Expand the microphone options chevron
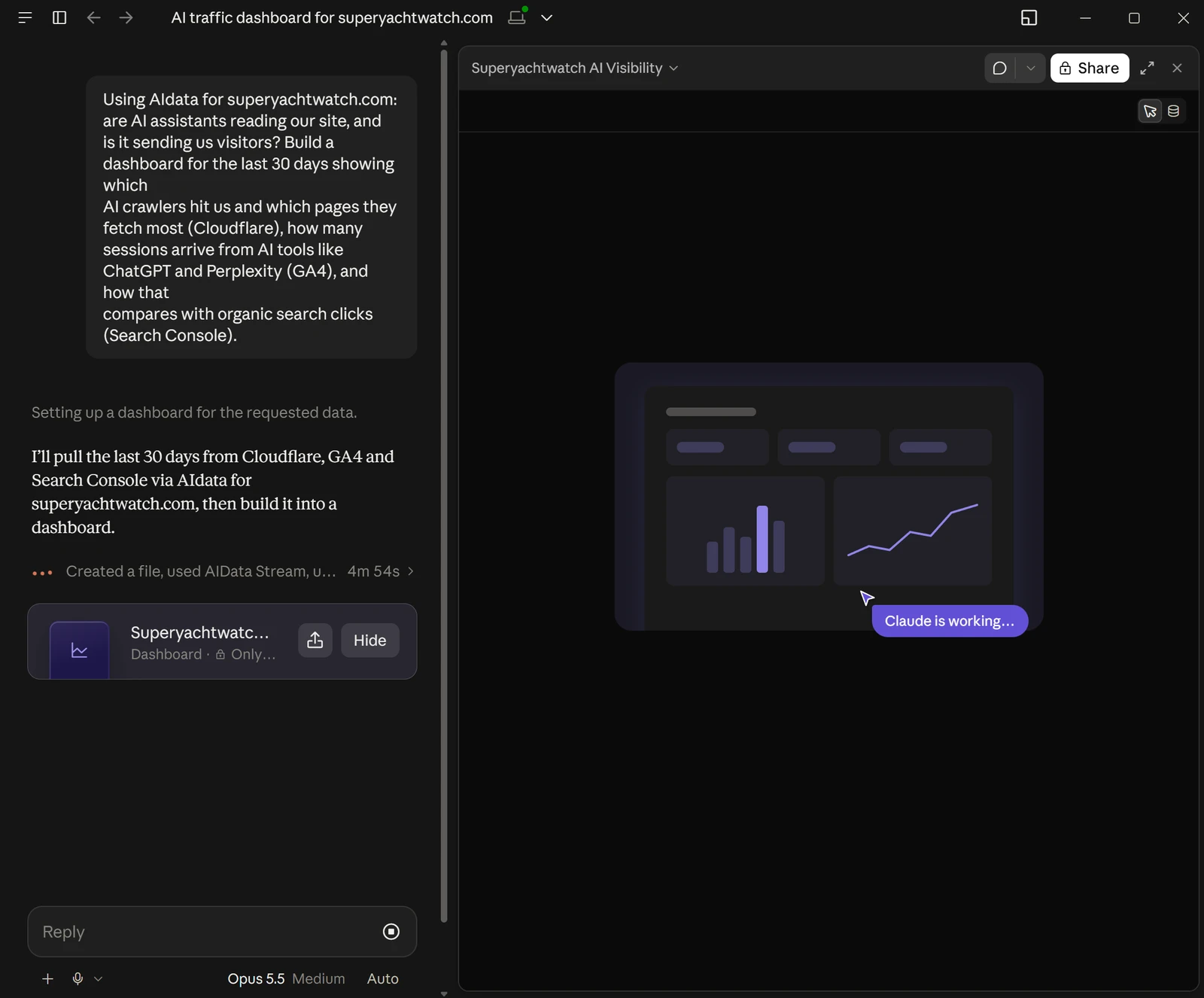Viewport: 1204px width, 998px height. point(98,979)
